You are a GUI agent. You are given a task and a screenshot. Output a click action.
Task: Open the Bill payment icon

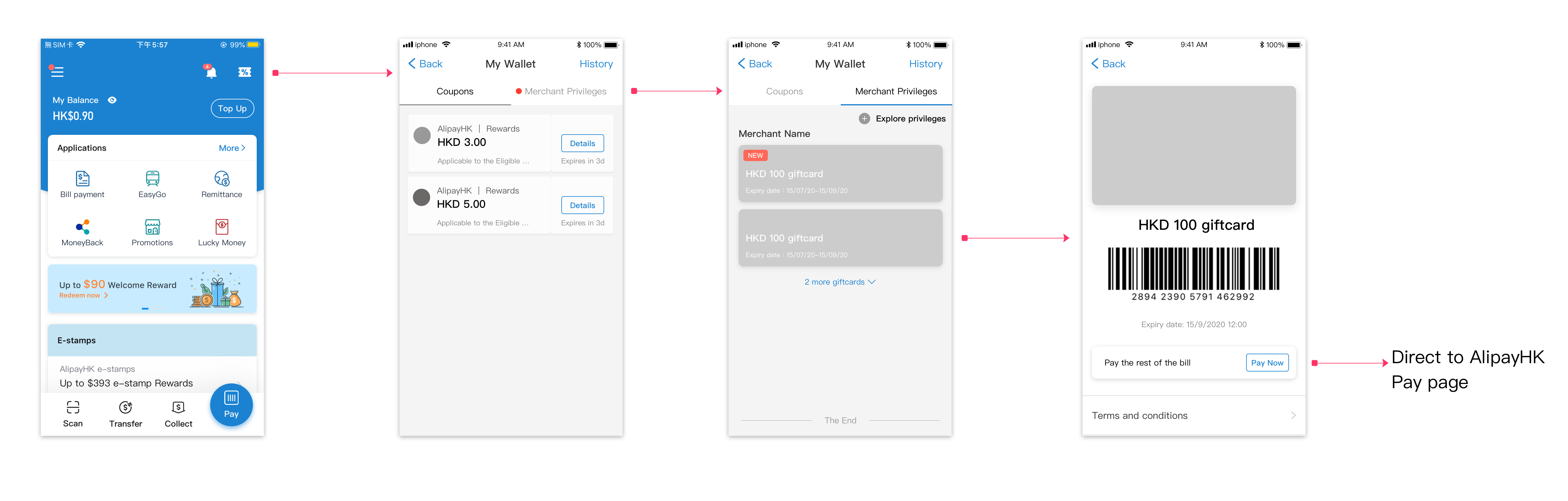[82, 178]
